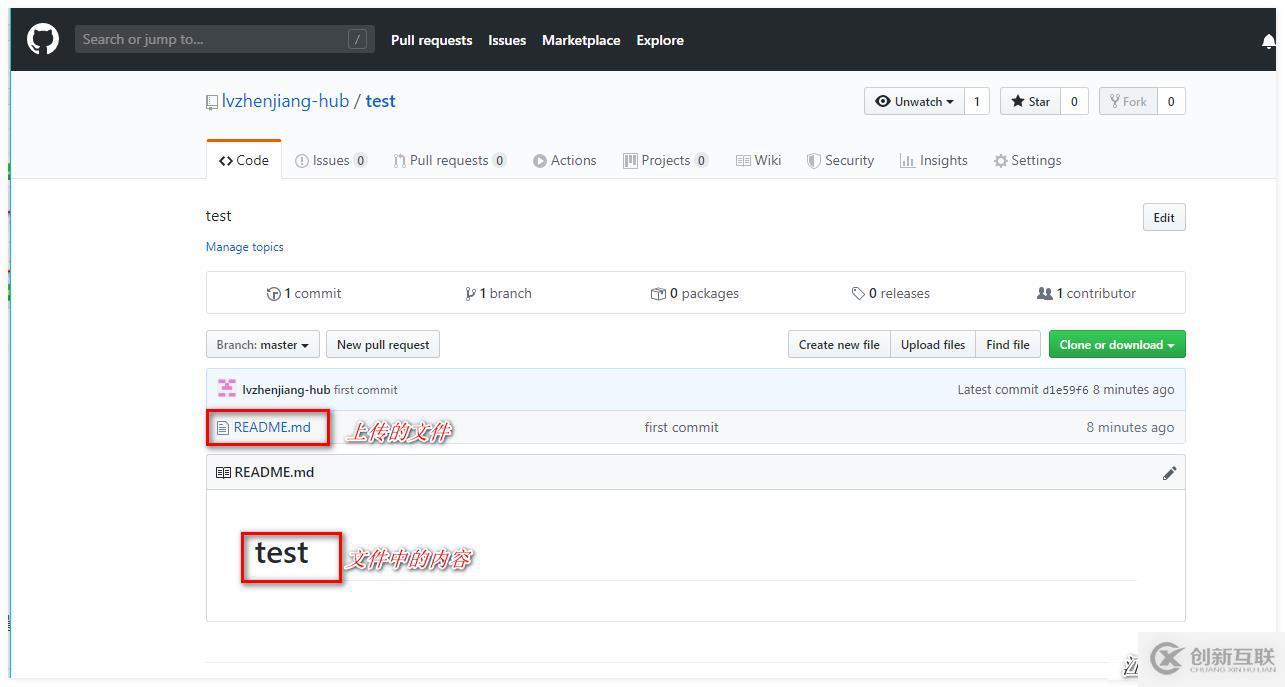Open the Wiki tab
The image size is (1285, 687).
(759, 160)
